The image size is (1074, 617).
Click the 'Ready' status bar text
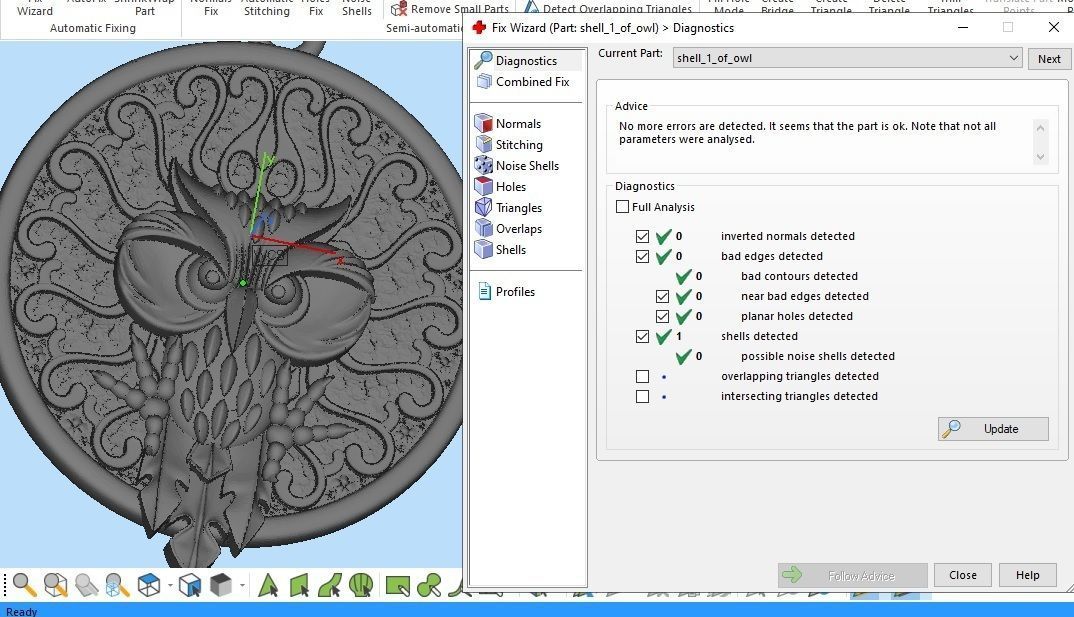pyautogui.click(x=21, y=612)
